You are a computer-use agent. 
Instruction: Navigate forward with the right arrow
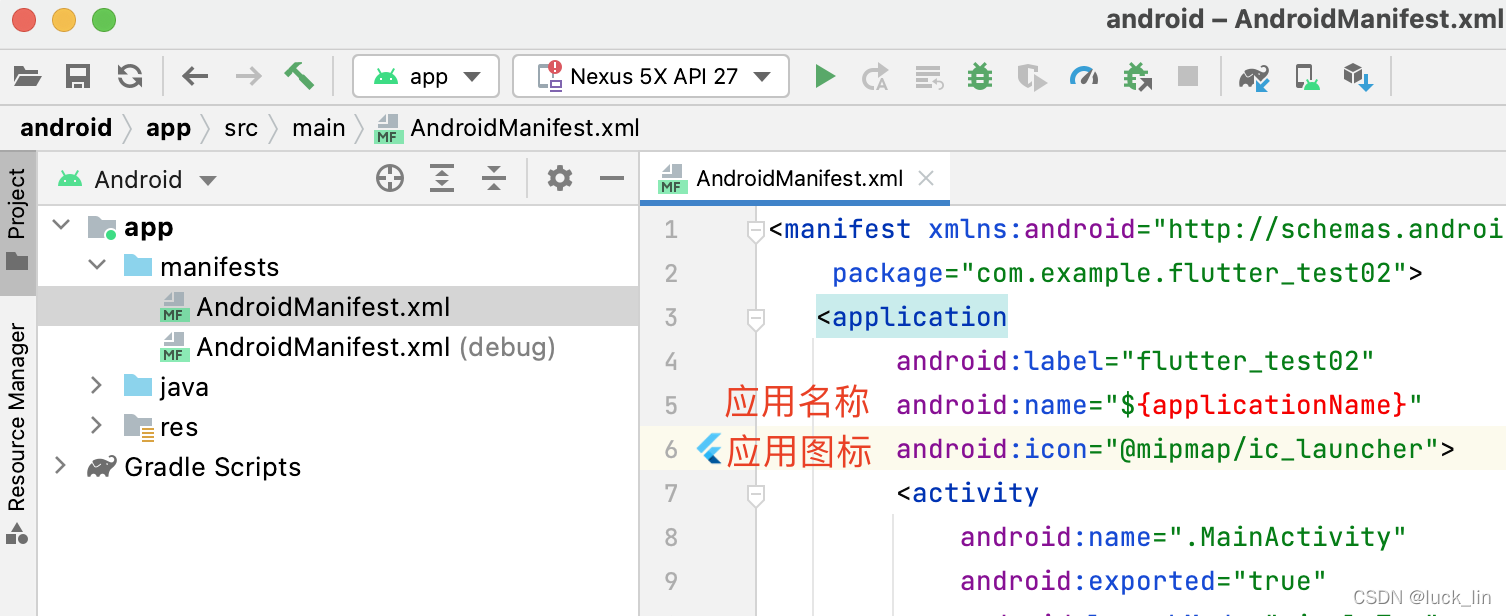click(x=248, y=76)
